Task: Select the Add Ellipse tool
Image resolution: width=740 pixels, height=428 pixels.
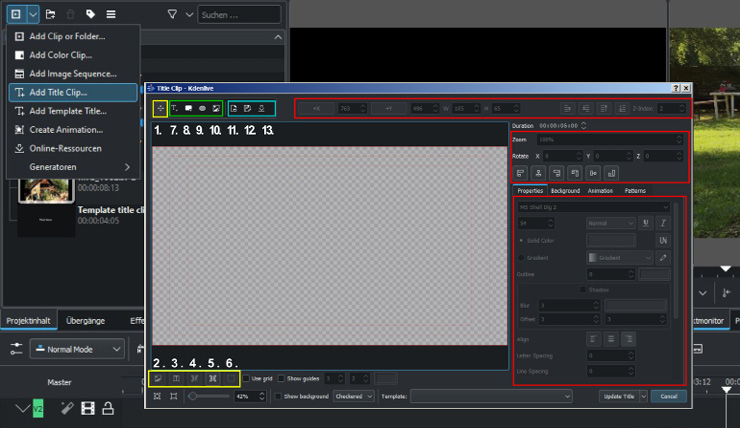Action: click(202, 108)
